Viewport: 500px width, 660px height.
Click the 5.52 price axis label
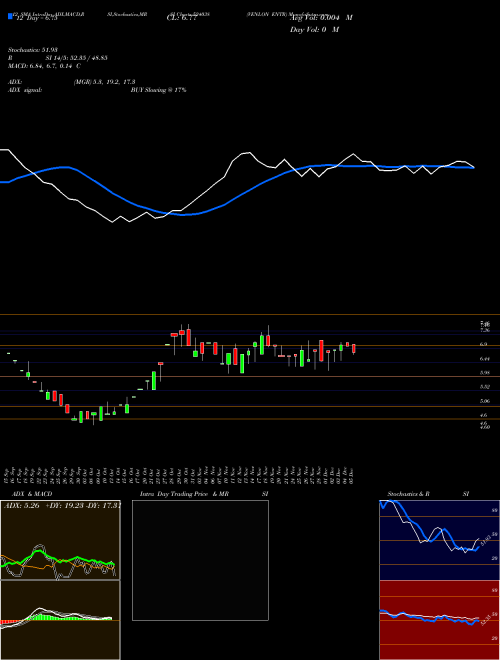coord(484,386)
